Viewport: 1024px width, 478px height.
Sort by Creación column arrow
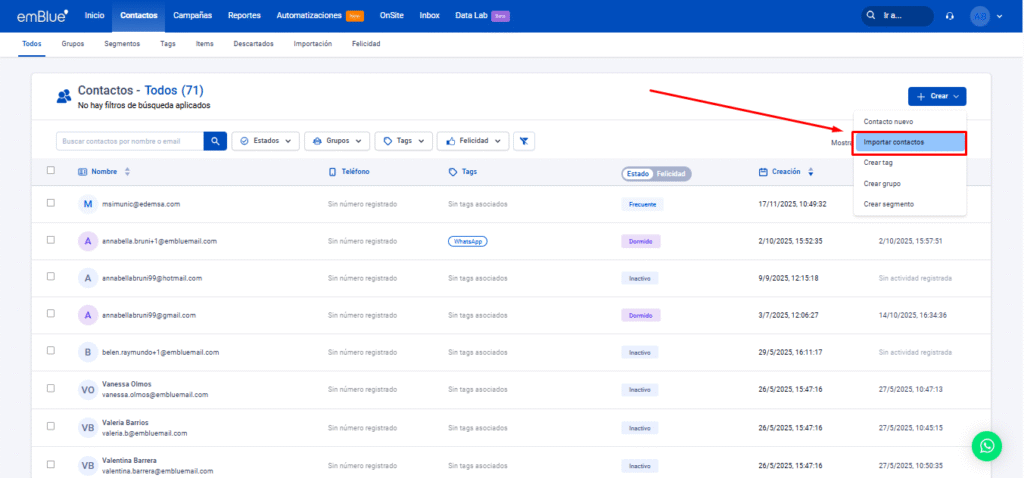[810, 172]
